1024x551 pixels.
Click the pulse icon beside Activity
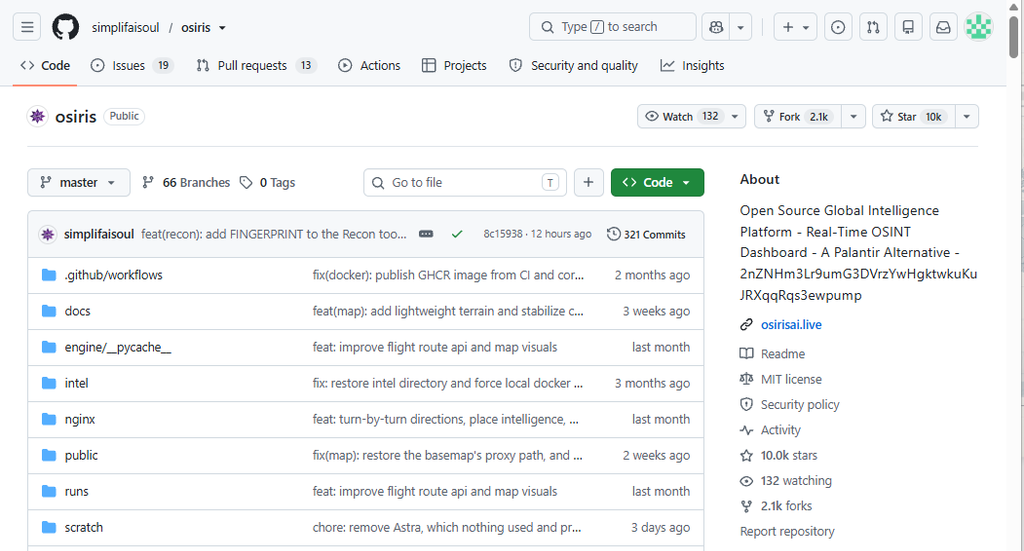pos(746,430)
